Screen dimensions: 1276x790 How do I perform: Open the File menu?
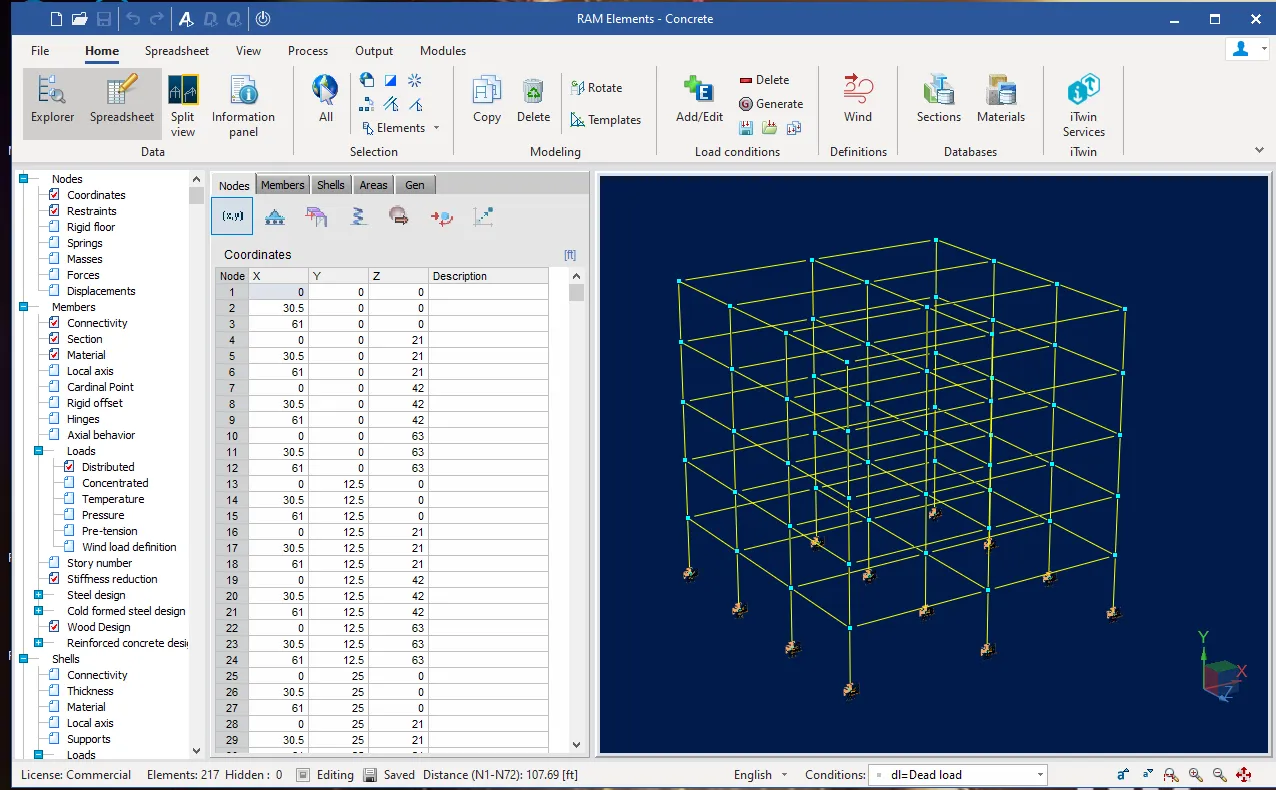40,51
